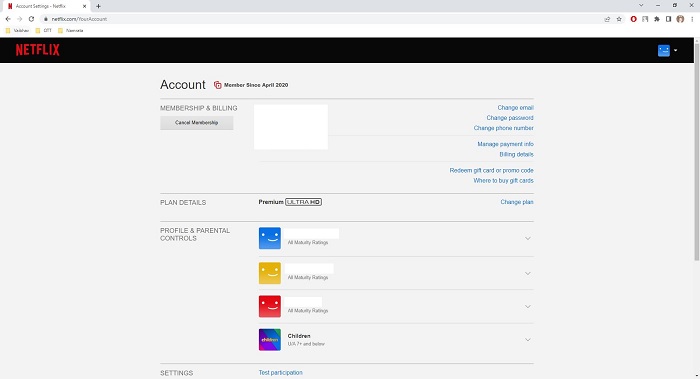Image resolution: width=700 pixels, height=379 pixels.
Task: Open the Change phone number link
Action: tap(504, 128)
